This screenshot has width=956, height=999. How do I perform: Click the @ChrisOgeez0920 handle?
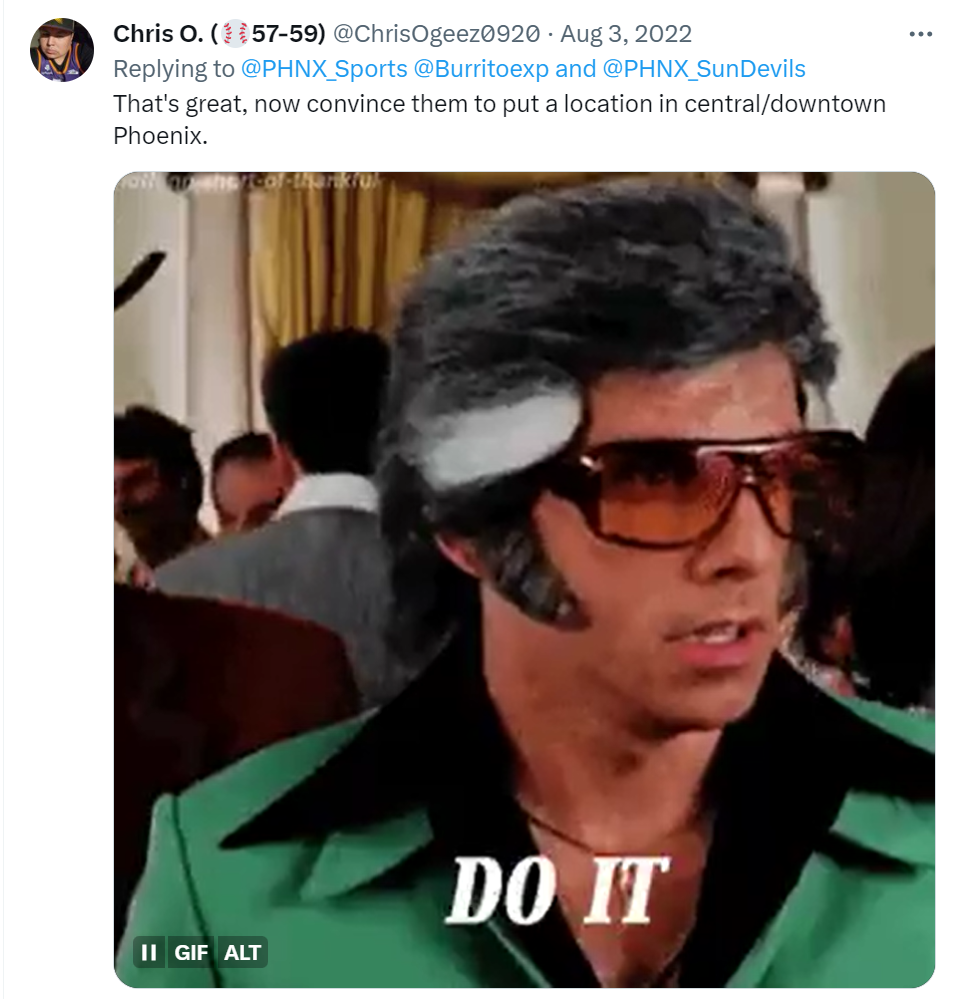436,34
